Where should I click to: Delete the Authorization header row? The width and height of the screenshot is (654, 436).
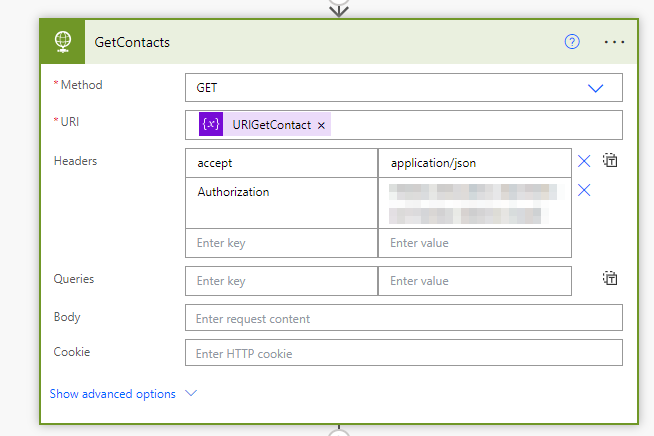point(584,191)
